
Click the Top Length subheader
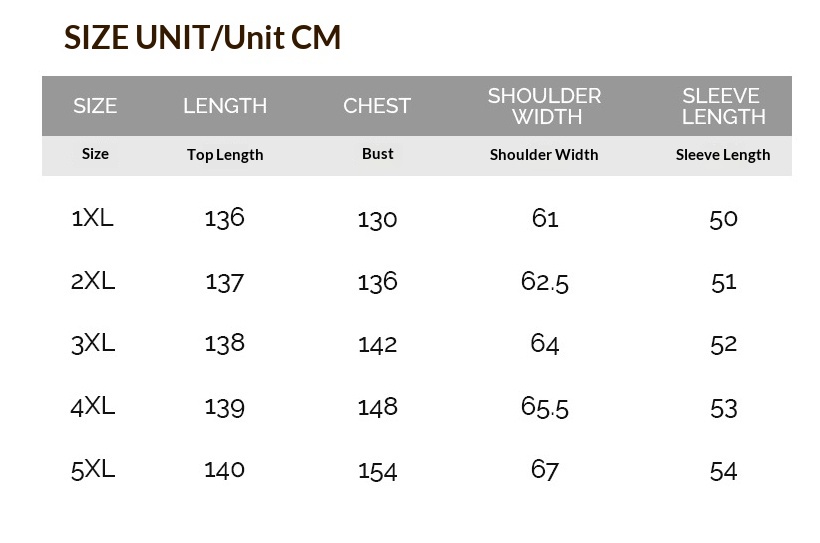click(x=225, y=155)
